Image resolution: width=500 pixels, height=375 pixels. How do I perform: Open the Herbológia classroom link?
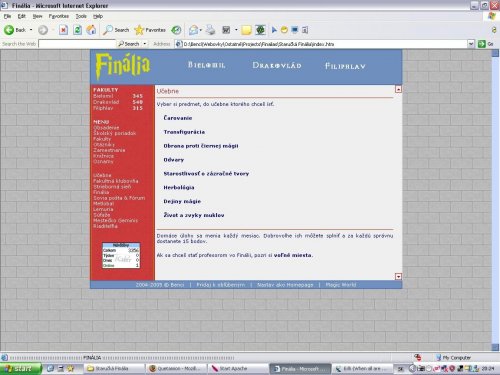(x=179, y=187)
